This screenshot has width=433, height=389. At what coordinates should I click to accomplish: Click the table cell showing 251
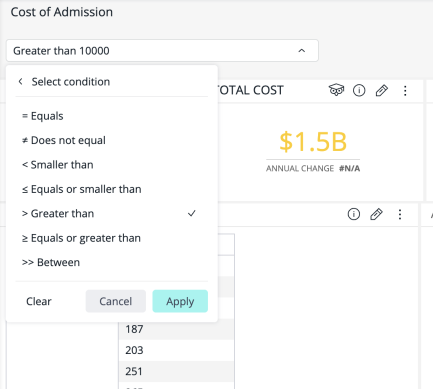pos(176,371)
